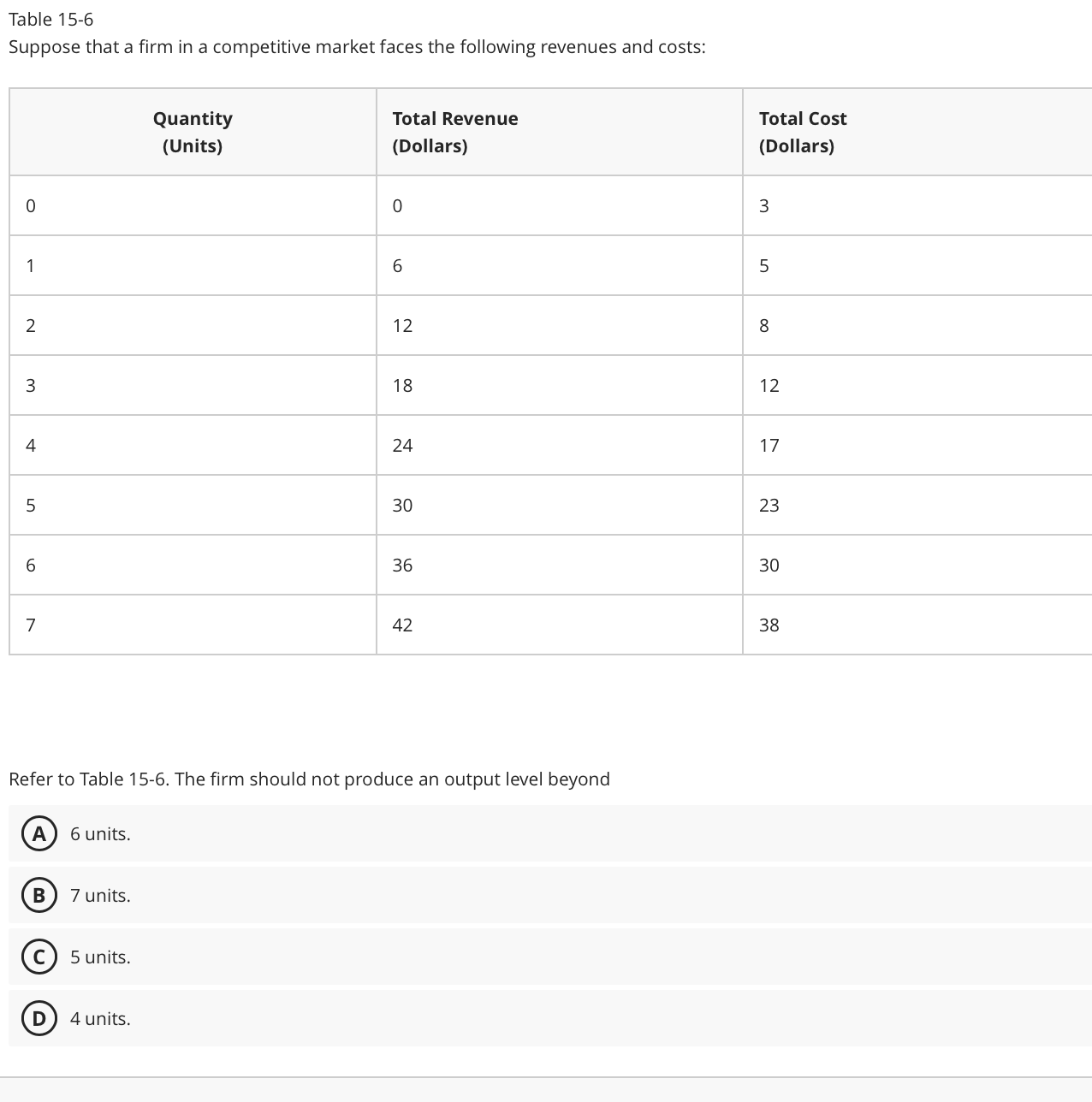Click the circled B icon
The image size is (1092, 1102).
pyautogui.click(x=39, y=896)
